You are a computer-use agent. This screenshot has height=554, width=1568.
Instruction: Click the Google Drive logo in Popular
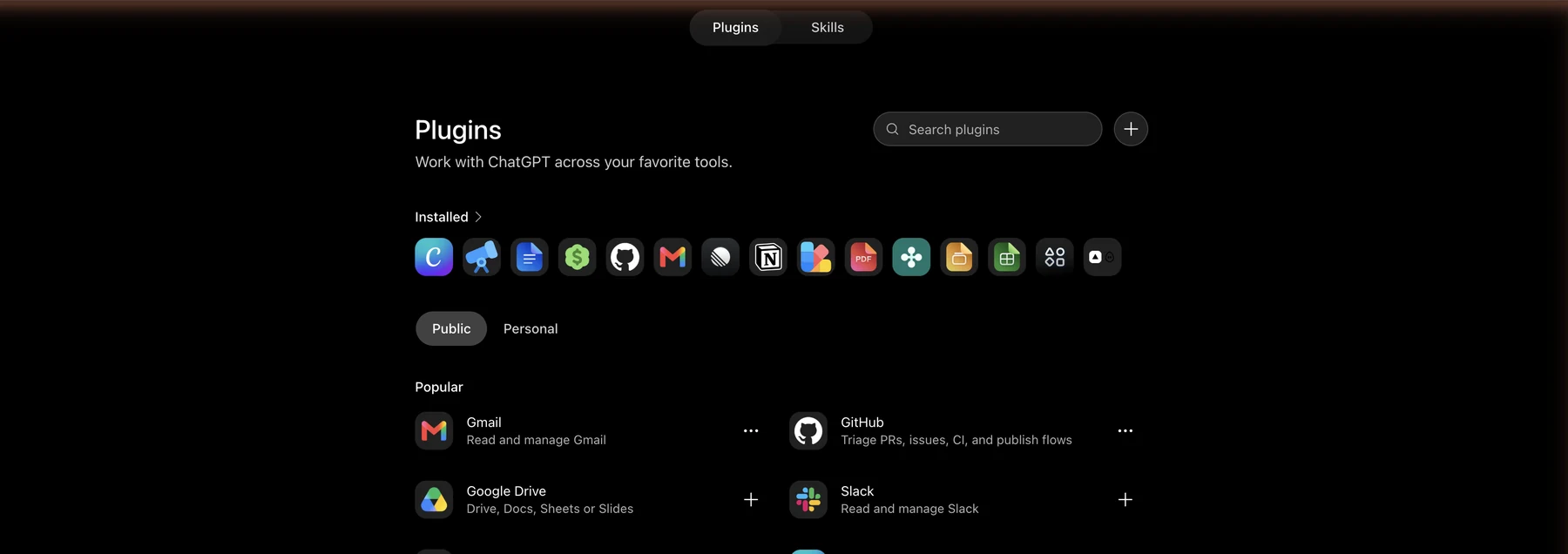pyautogui.click(x=434, y=499)
